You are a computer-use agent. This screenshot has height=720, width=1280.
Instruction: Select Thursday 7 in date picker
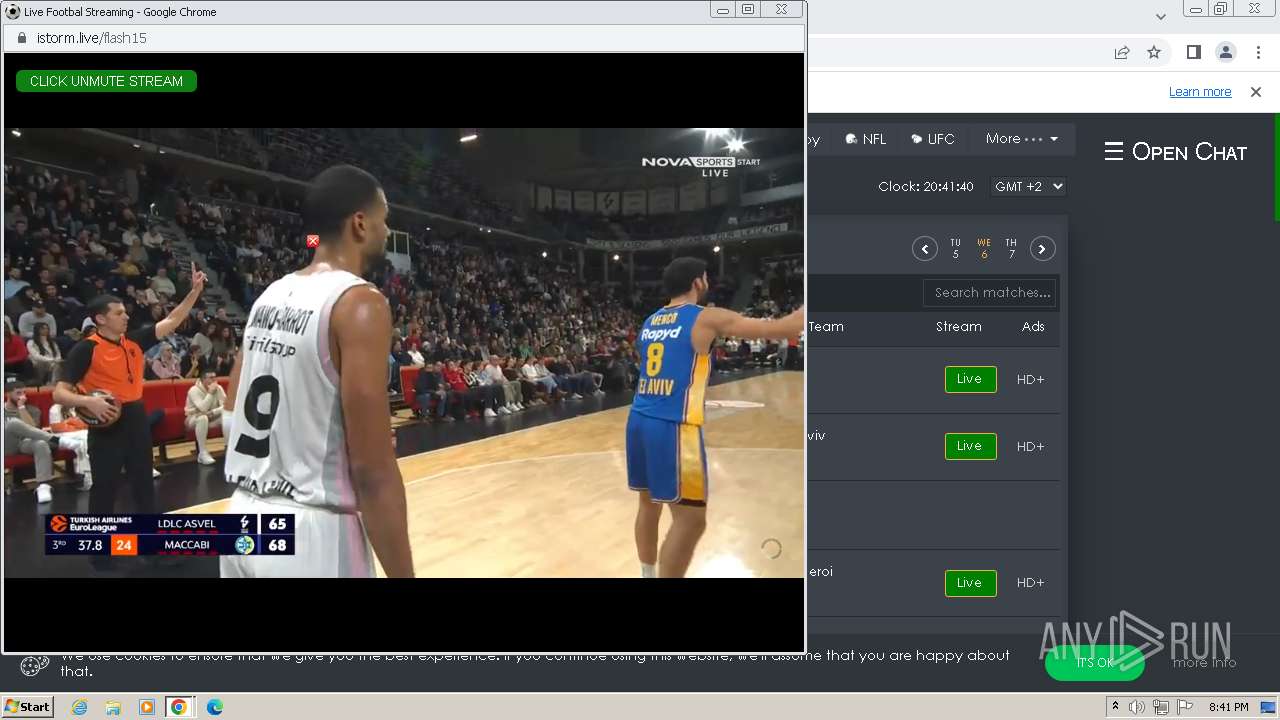coord(1011,249)
